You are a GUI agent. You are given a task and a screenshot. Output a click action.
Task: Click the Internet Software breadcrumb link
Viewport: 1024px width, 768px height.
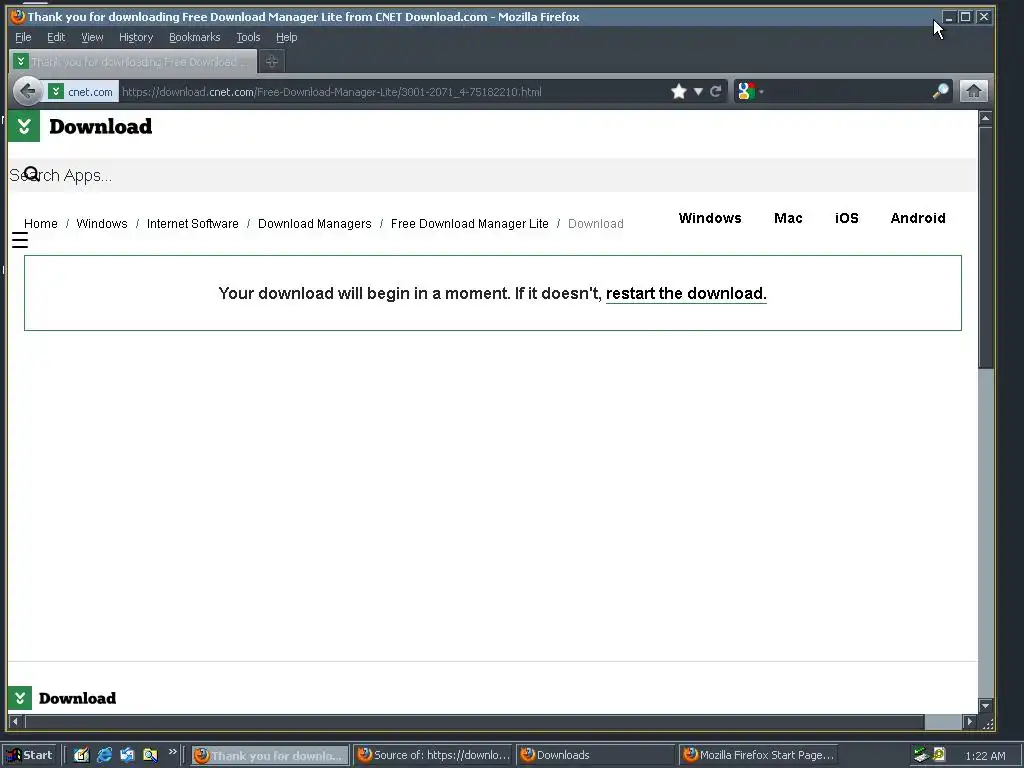click(x=193, y=223)
